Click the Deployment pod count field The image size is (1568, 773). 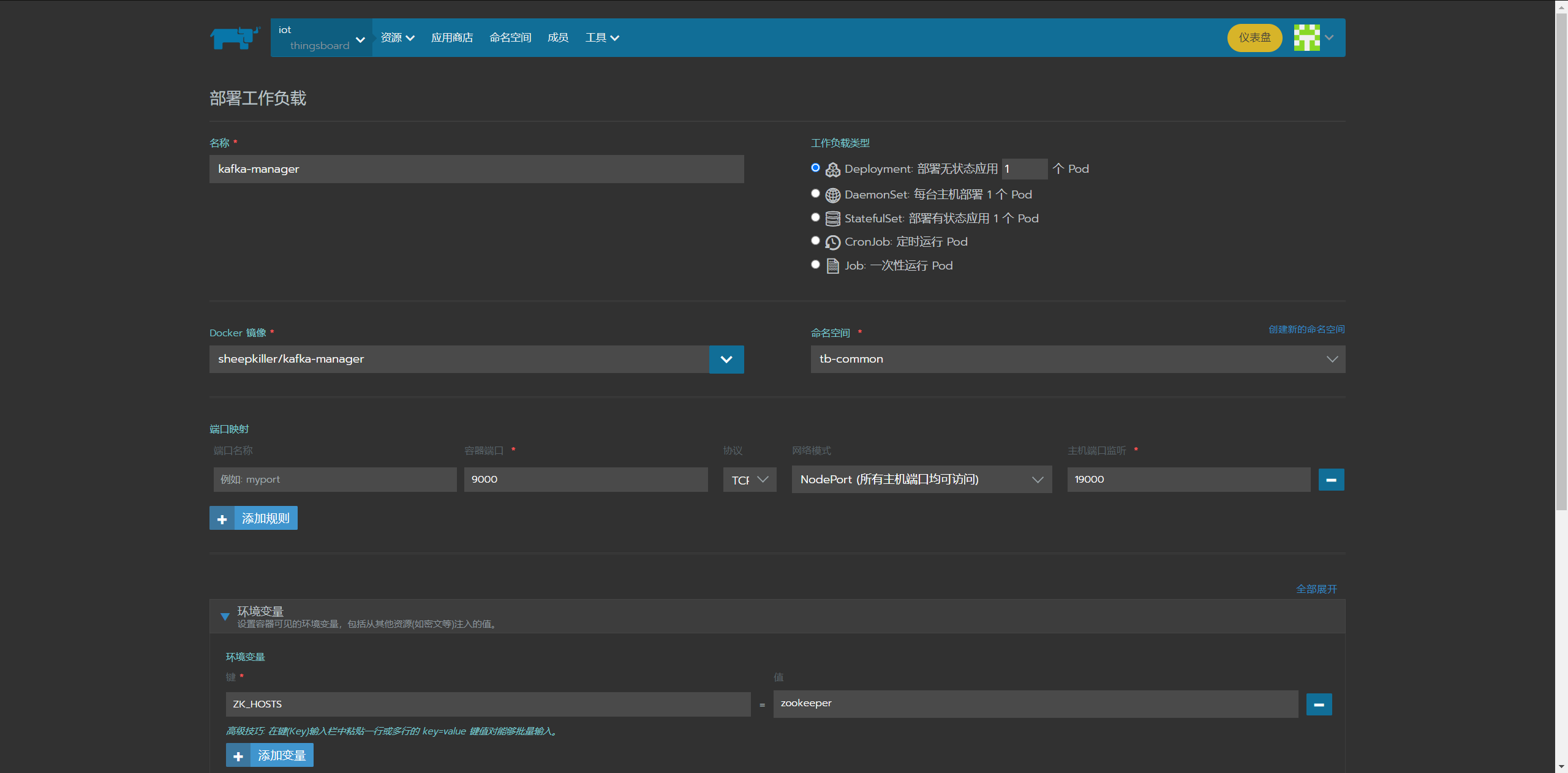coord(1025,169)
